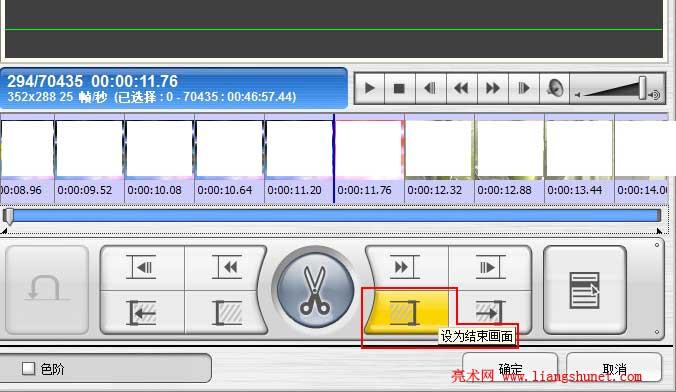Viewport: 676px width, 392px height.
Task: Go to end mark arrow icon
Action: tap(490, 312)
